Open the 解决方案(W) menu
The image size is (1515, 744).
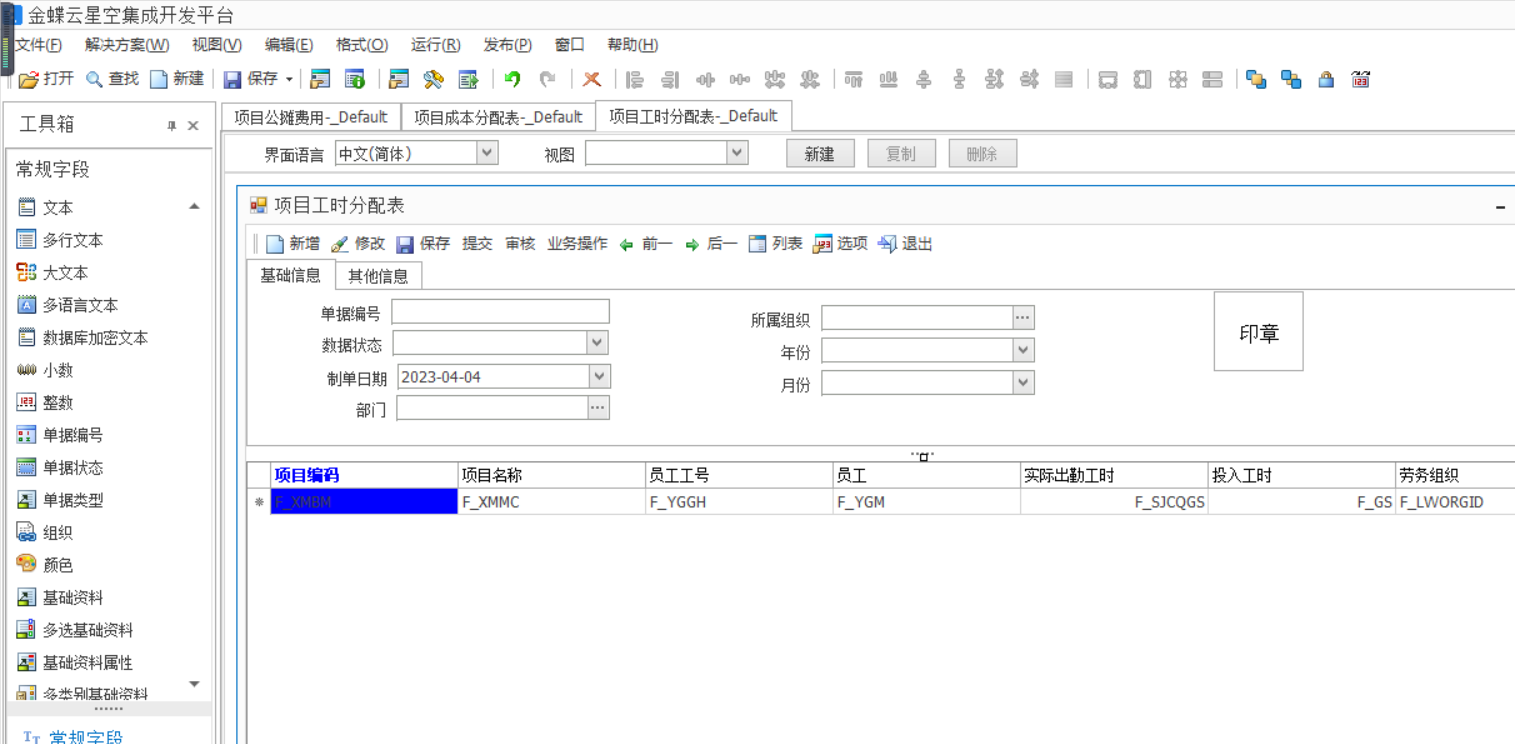127,45
